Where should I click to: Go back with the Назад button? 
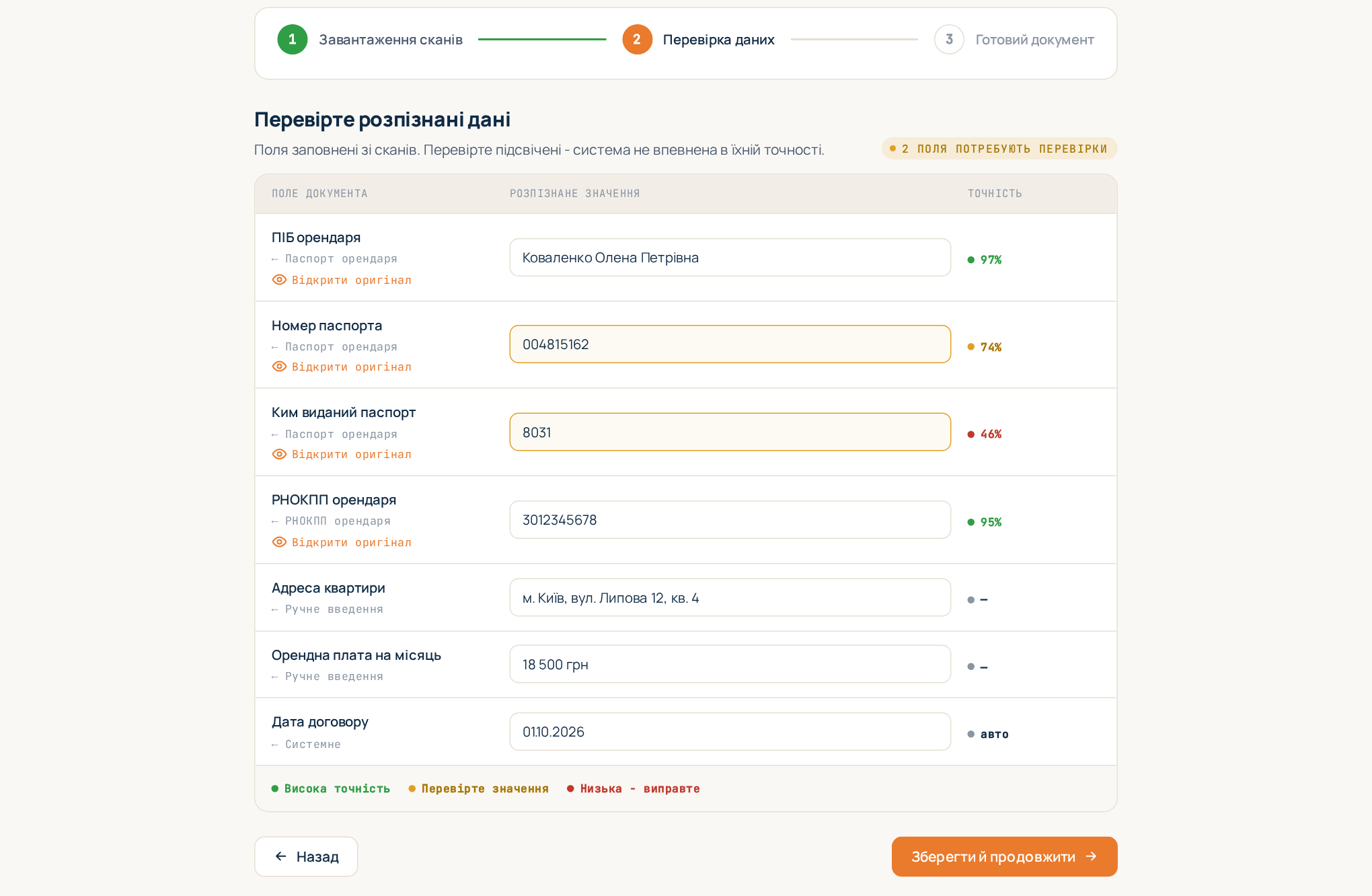(306, 856)
